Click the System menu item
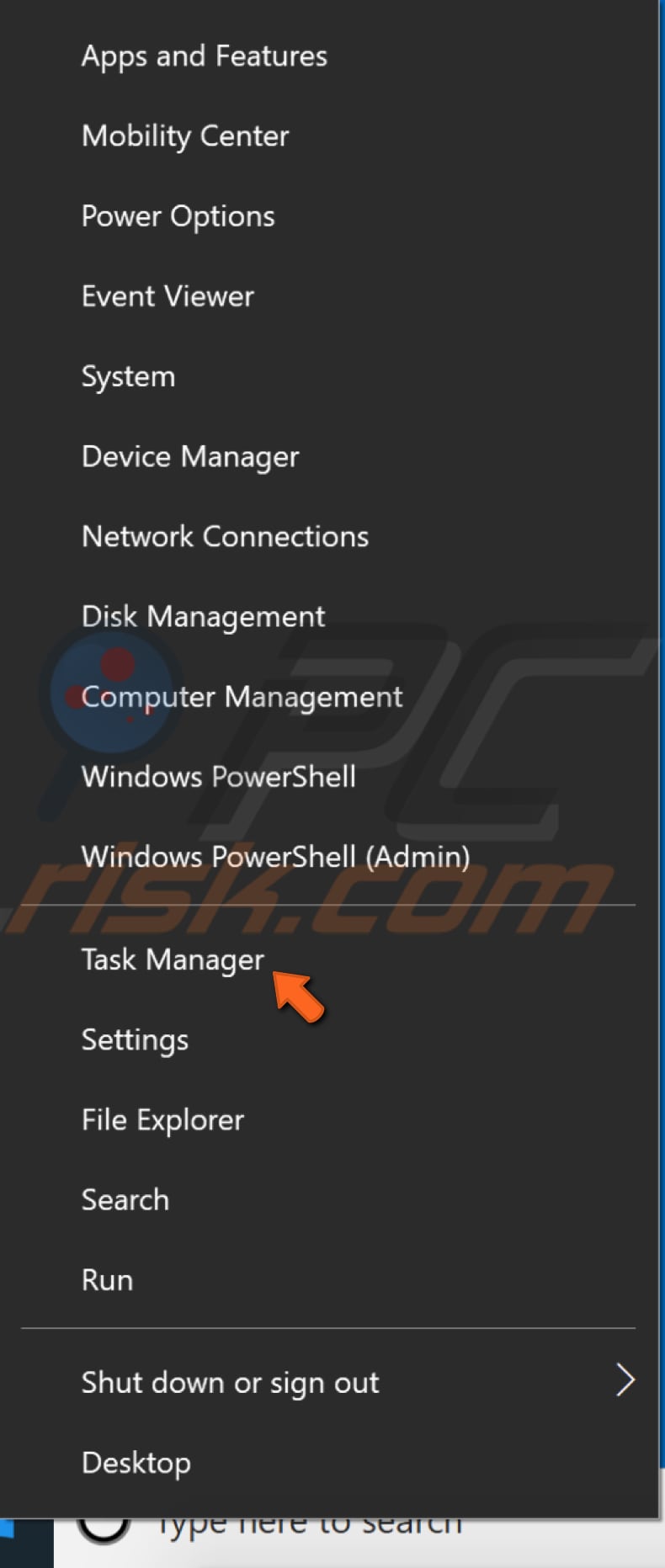The width and height of the screenshot is (665, 1568). pyautogui.click(x=128, y=376)
